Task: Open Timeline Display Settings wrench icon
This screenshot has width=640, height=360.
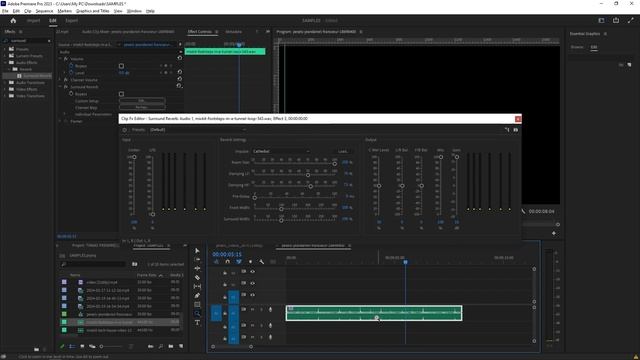Action: (x=262, y=262)
